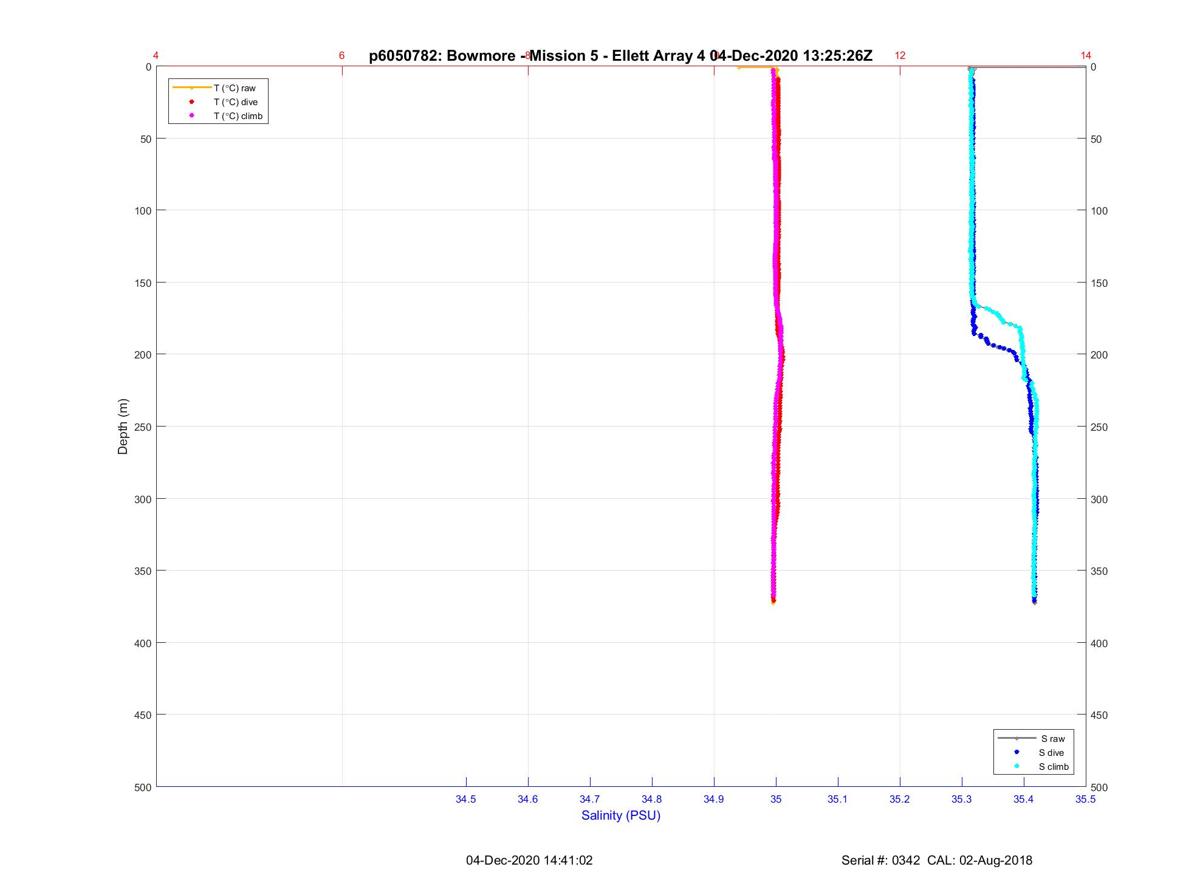This screenshot has height=885, width=1200.
Task: Click the 35.2 salinity tick label
Action: click(900, 799)
